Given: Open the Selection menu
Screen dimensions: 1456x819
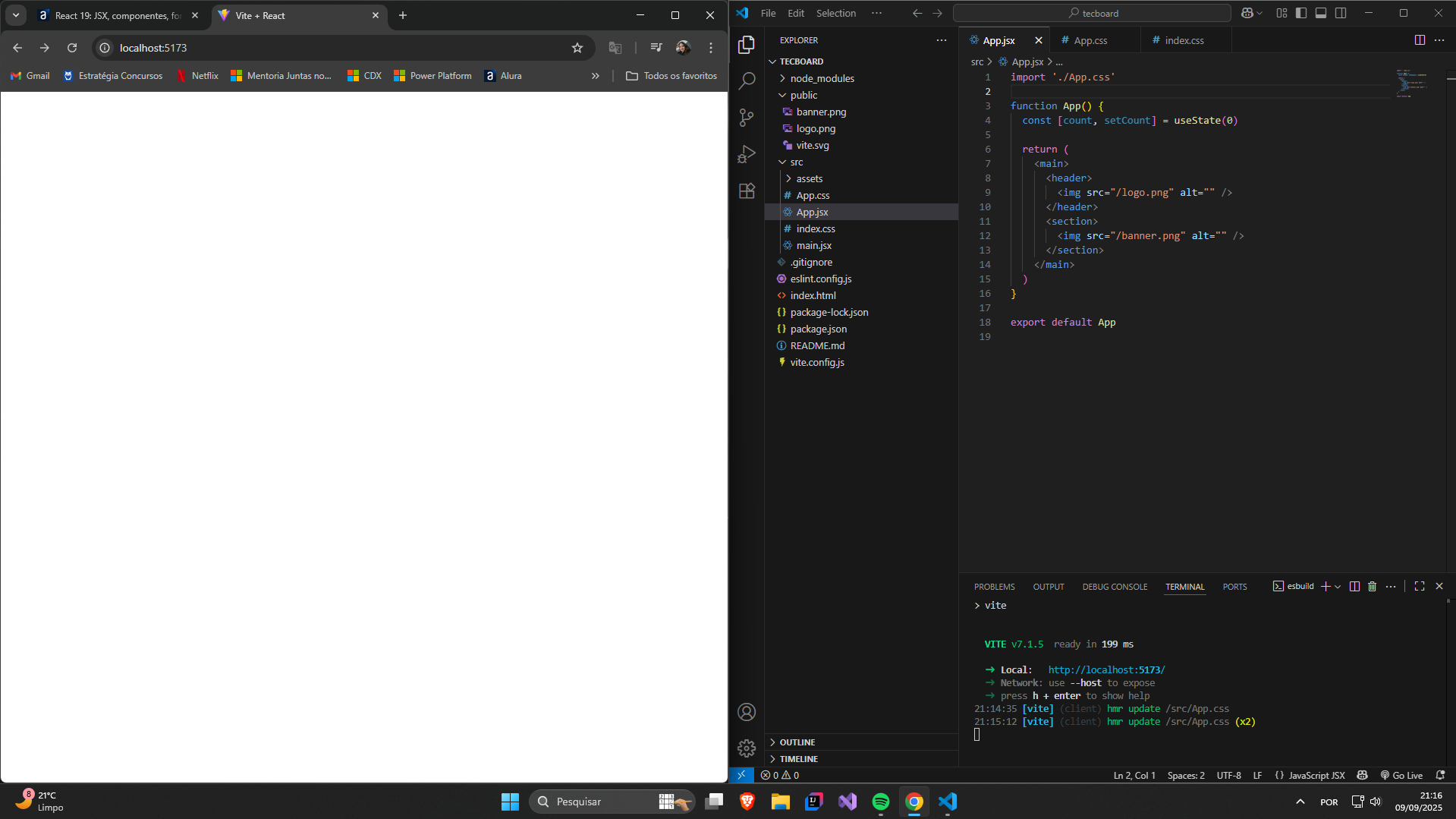Looking at the screenshot, I should (x=836, y=13).
